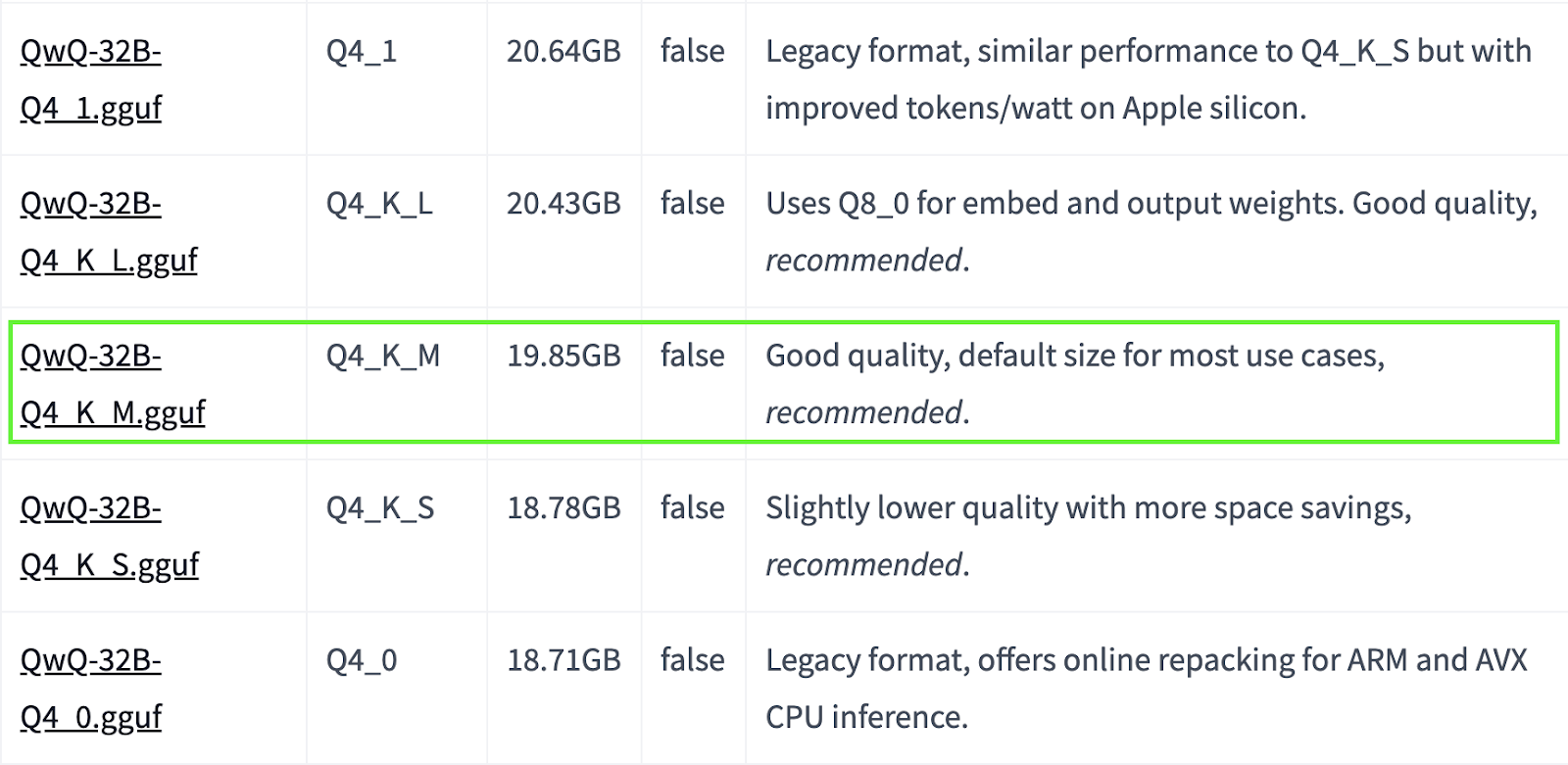The image size is (1568, 765).
Task: Click the Slightly lower quality description text
Action: point(1089,537)
